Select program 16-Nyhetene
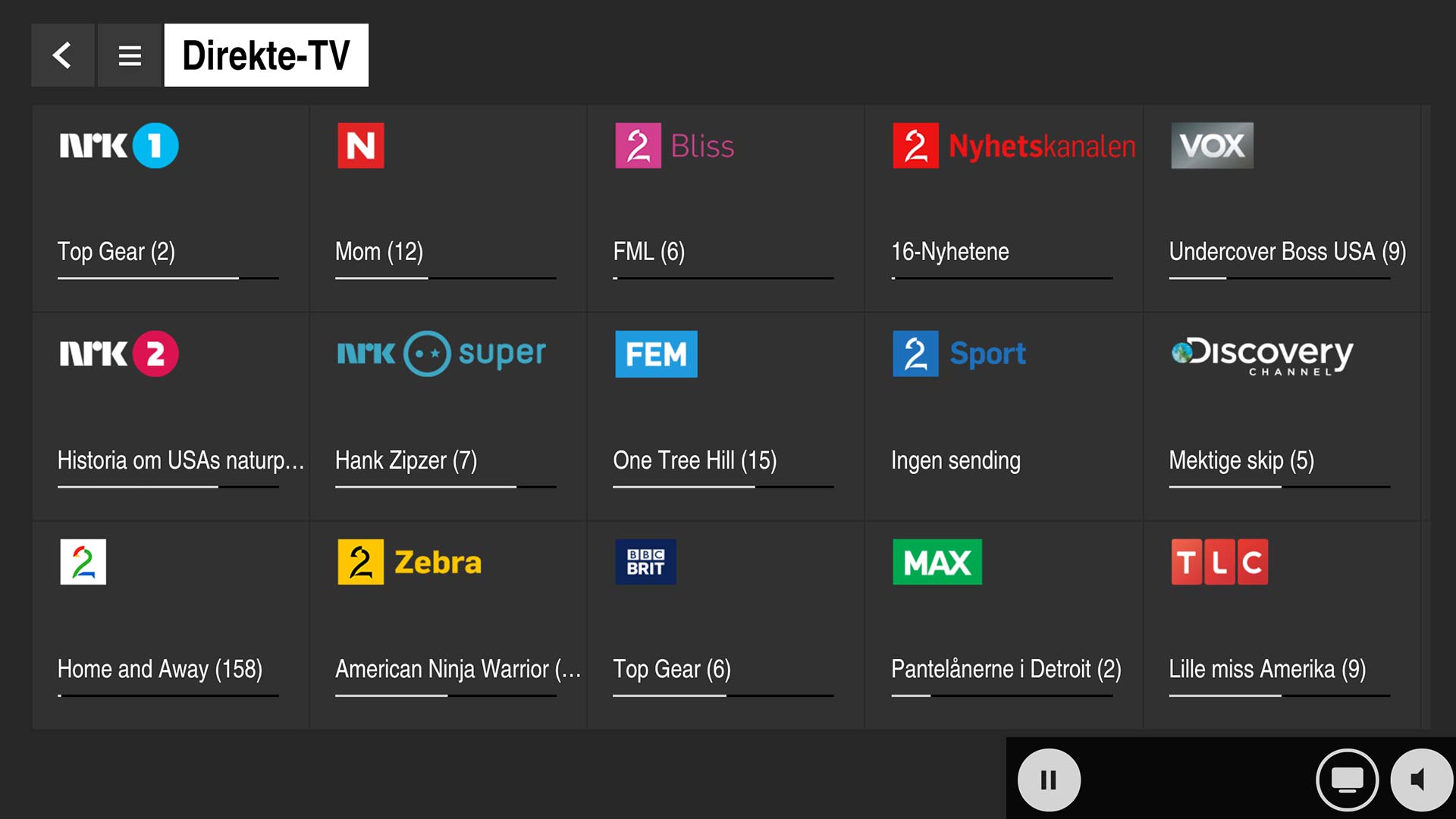The width and height of the screenshot is (1456, 819). click(x=950, y=252)
